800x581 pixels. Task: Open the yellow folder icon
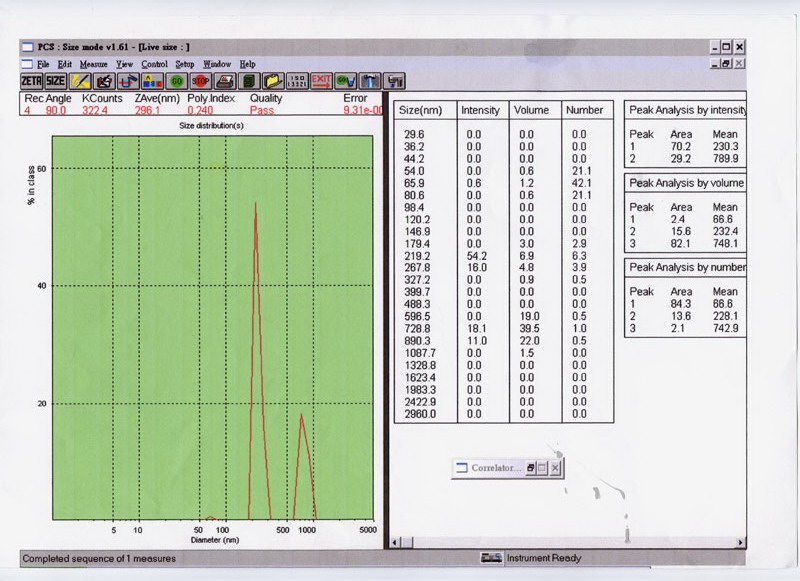[273, 80]
